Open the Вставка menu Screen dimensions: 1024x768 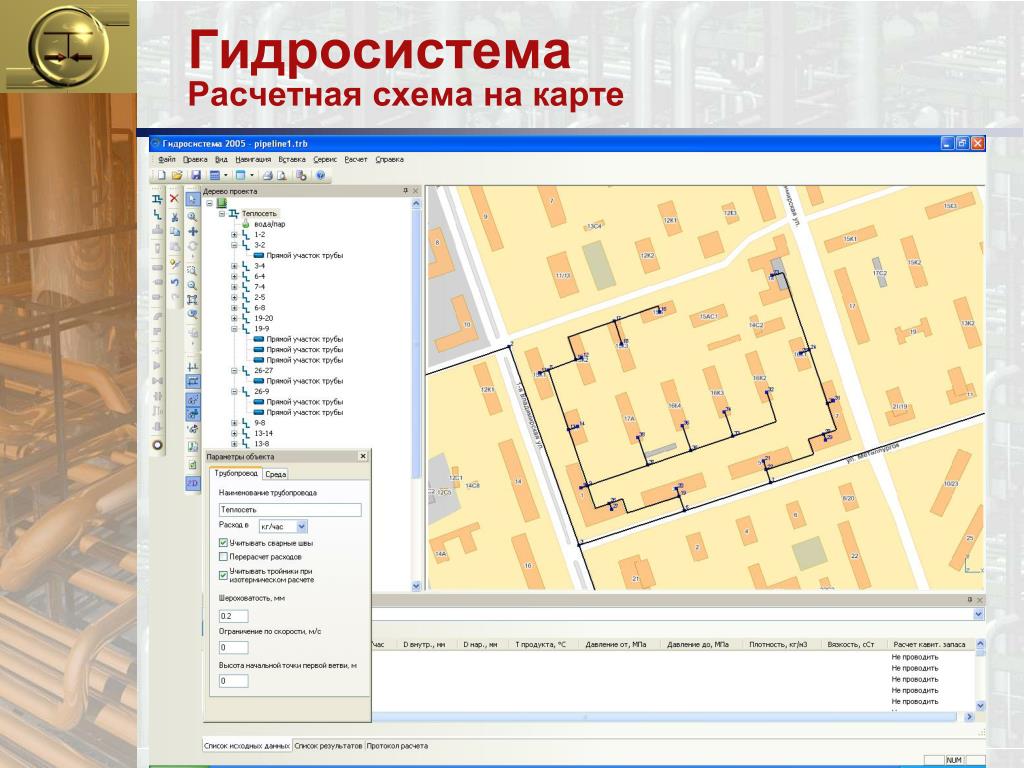[x=291, y=159]
